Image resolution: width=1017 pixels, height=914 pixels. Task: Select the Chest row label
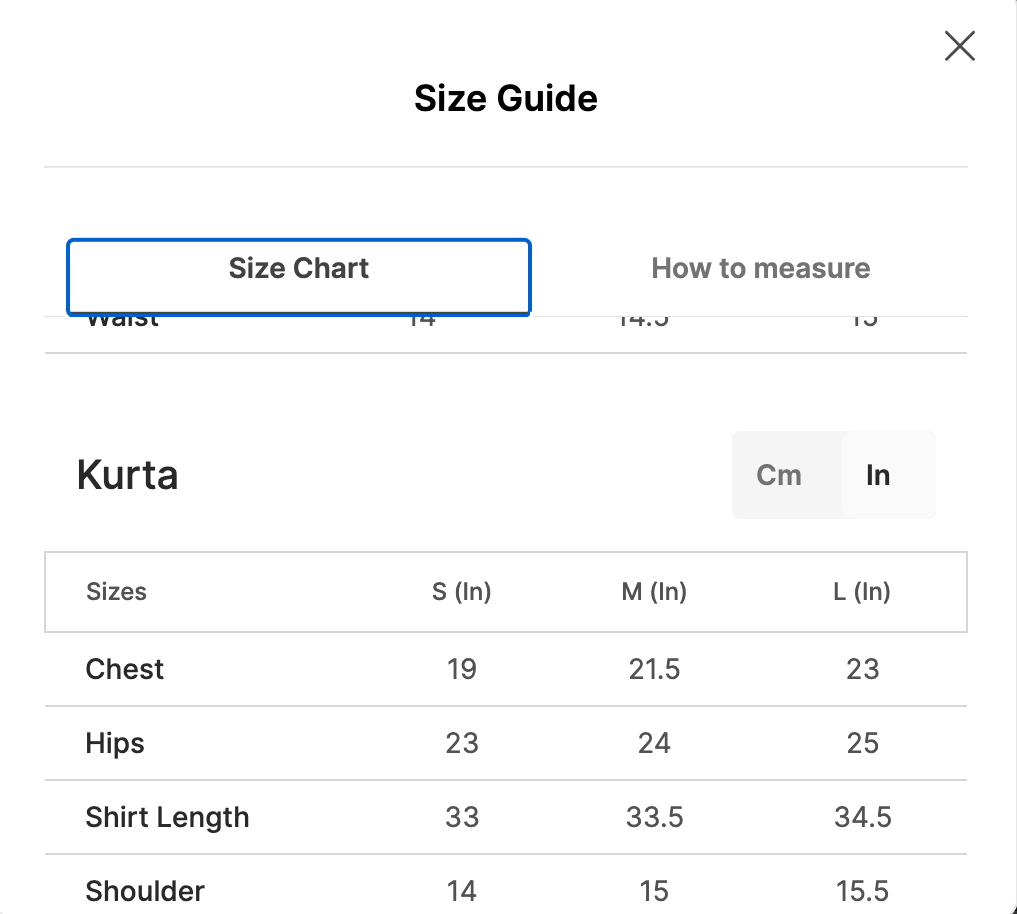(x=125, y=669)
